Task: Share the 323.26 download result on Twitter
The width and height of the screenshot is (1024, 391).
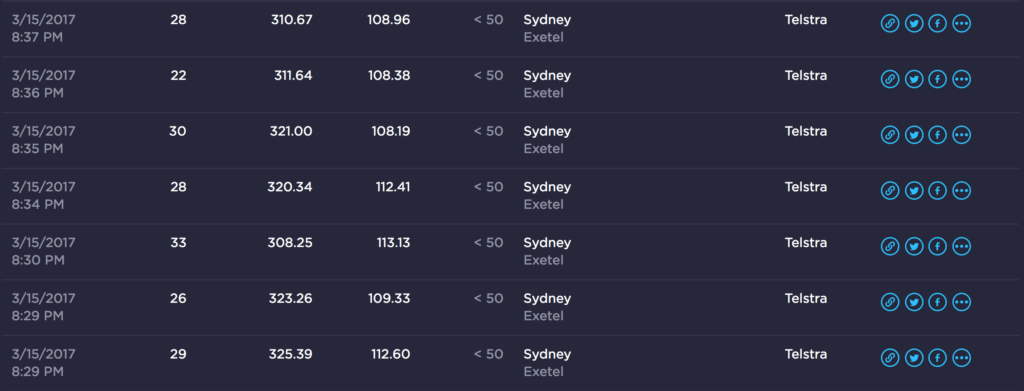Action: coord(914,302)
